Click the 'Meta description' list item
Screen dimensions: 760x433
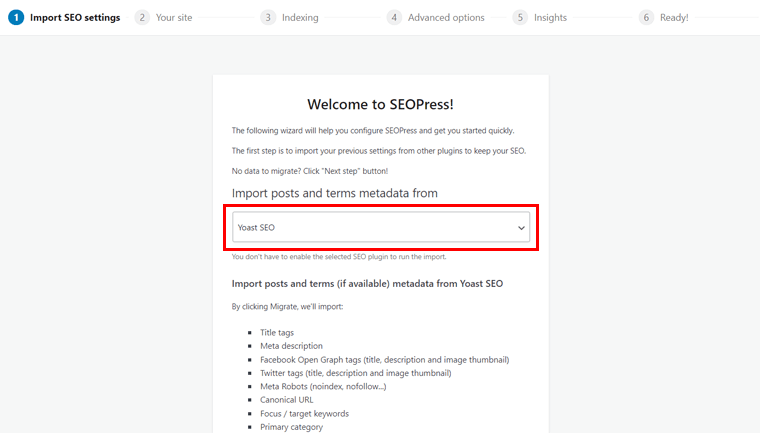(x=291, y=346)
